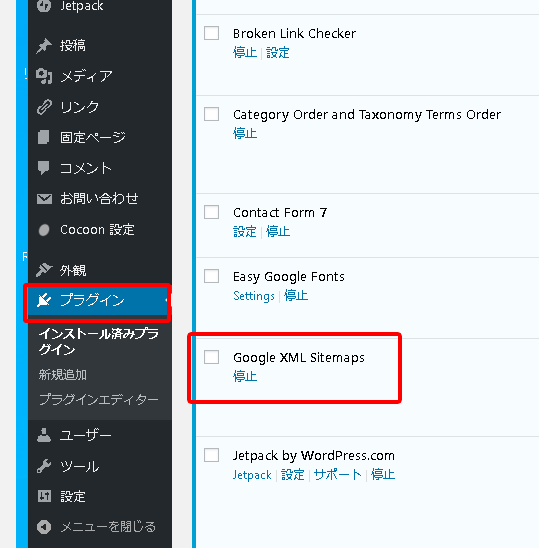Viewport: 539px width, 548px height.
Task: Click the 外観 paintbrush icon
Action: tap(44, 270)
